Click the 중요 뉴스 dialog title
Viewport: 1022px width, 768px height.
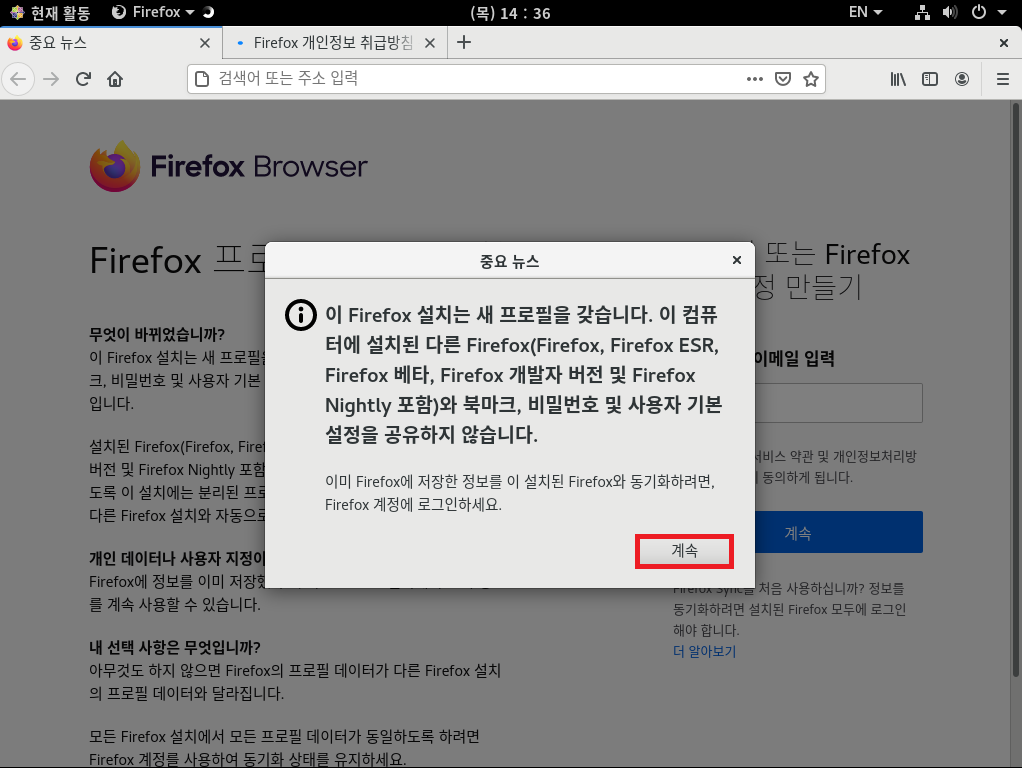click(x=509, y=261)
